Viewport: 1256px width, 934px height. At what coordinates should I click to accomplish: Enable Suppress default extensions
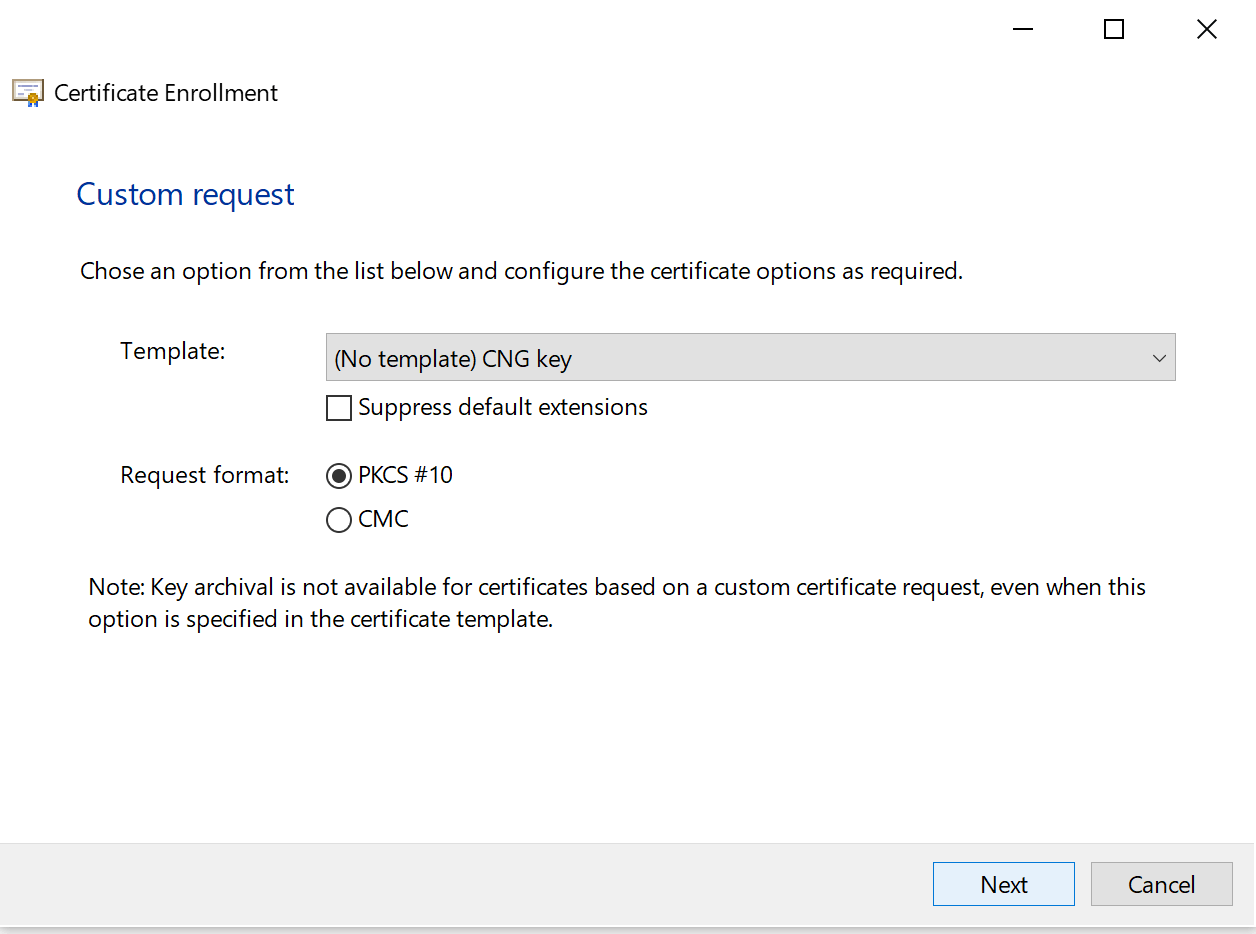click(x=339, y=407)
